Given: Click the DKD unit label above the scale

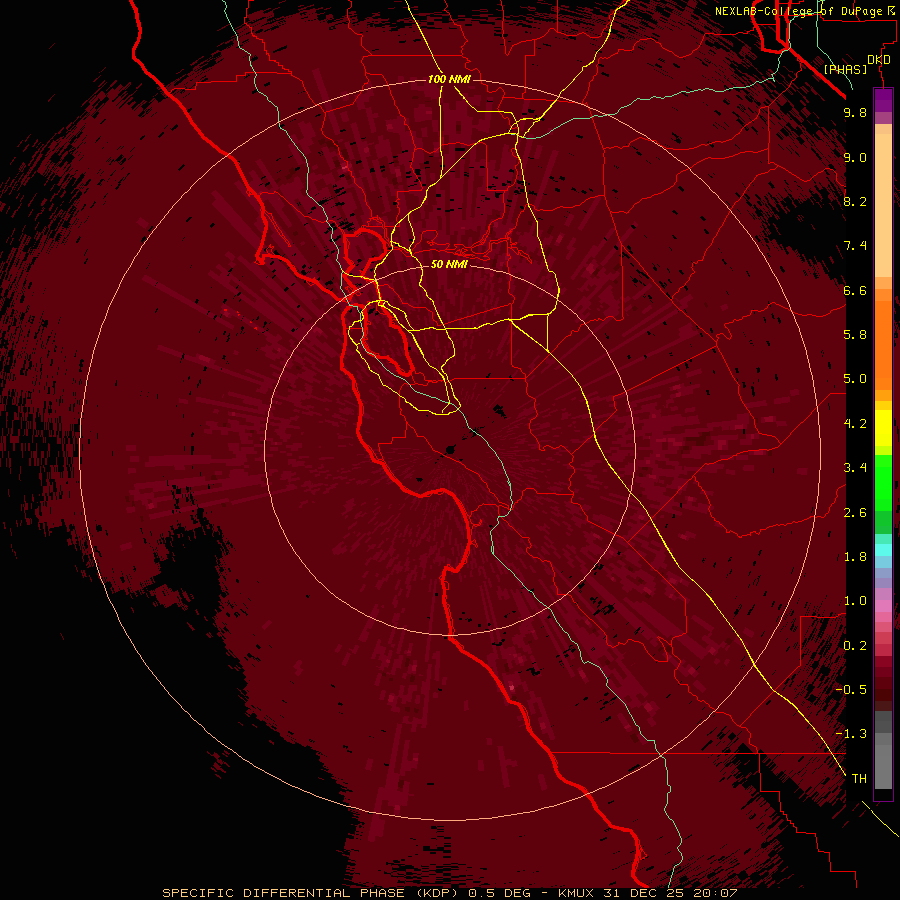Looking at the screenshot, I should pyautogui.click(x=879, y=60).
